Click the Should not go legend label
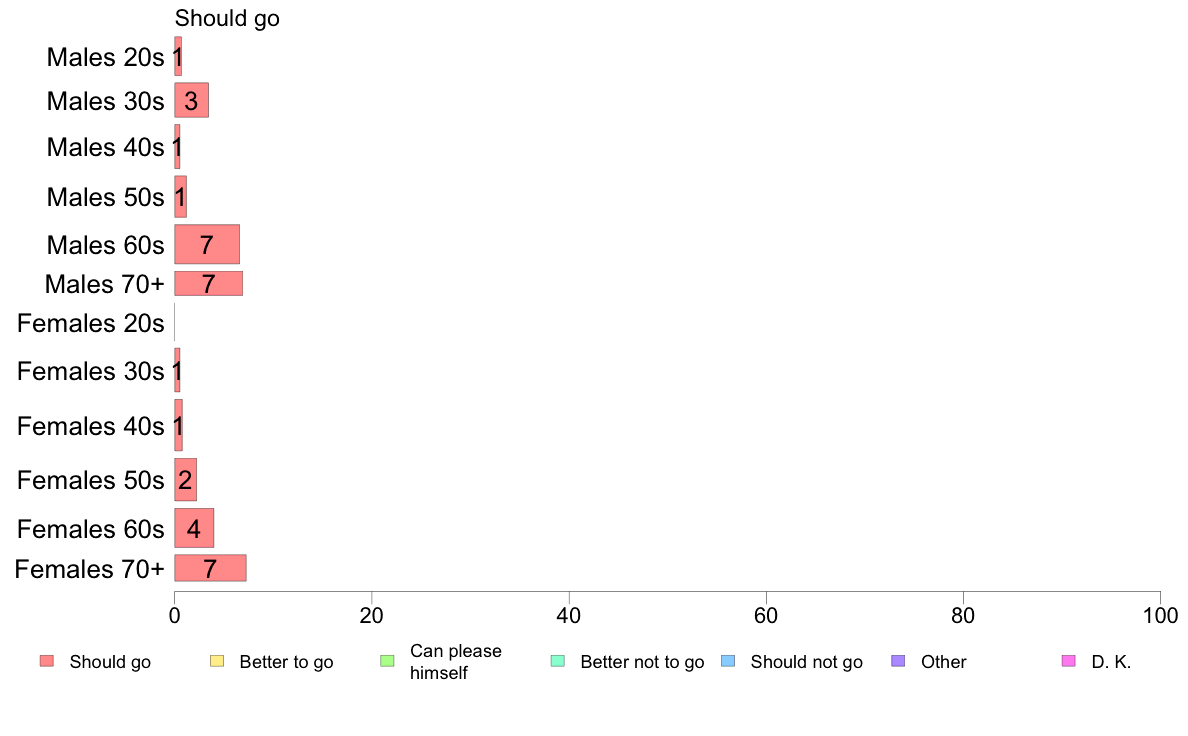The image size is (1188, 736). click(807, 662)
